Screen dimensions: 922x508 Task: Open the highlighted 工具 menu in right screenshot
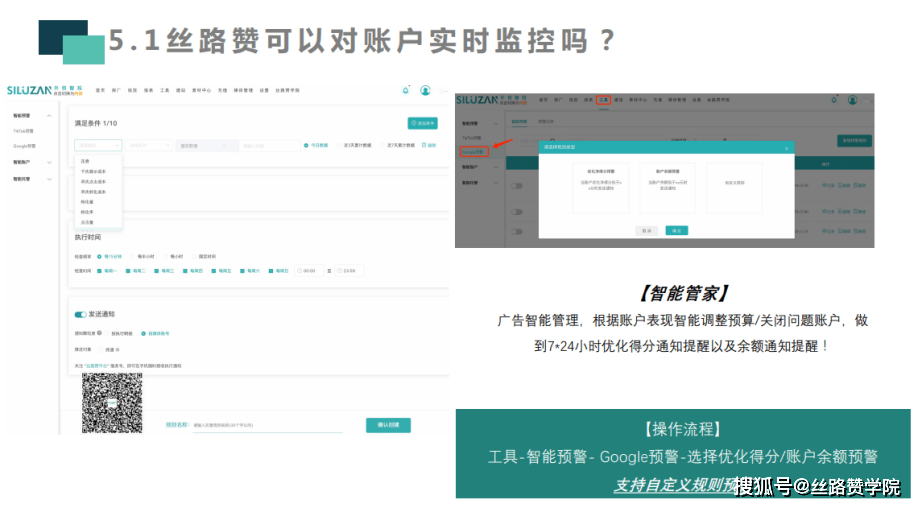(602, 100)
